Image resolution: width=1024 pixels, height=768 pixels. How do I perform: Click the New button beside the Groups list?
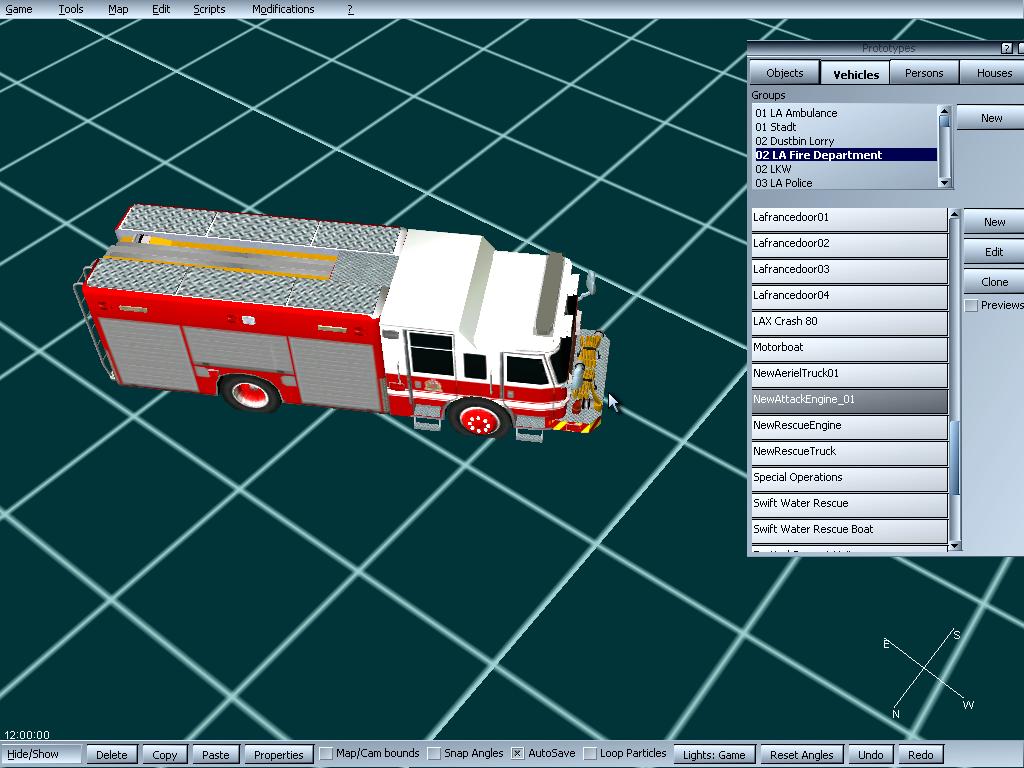click(991, 118)
